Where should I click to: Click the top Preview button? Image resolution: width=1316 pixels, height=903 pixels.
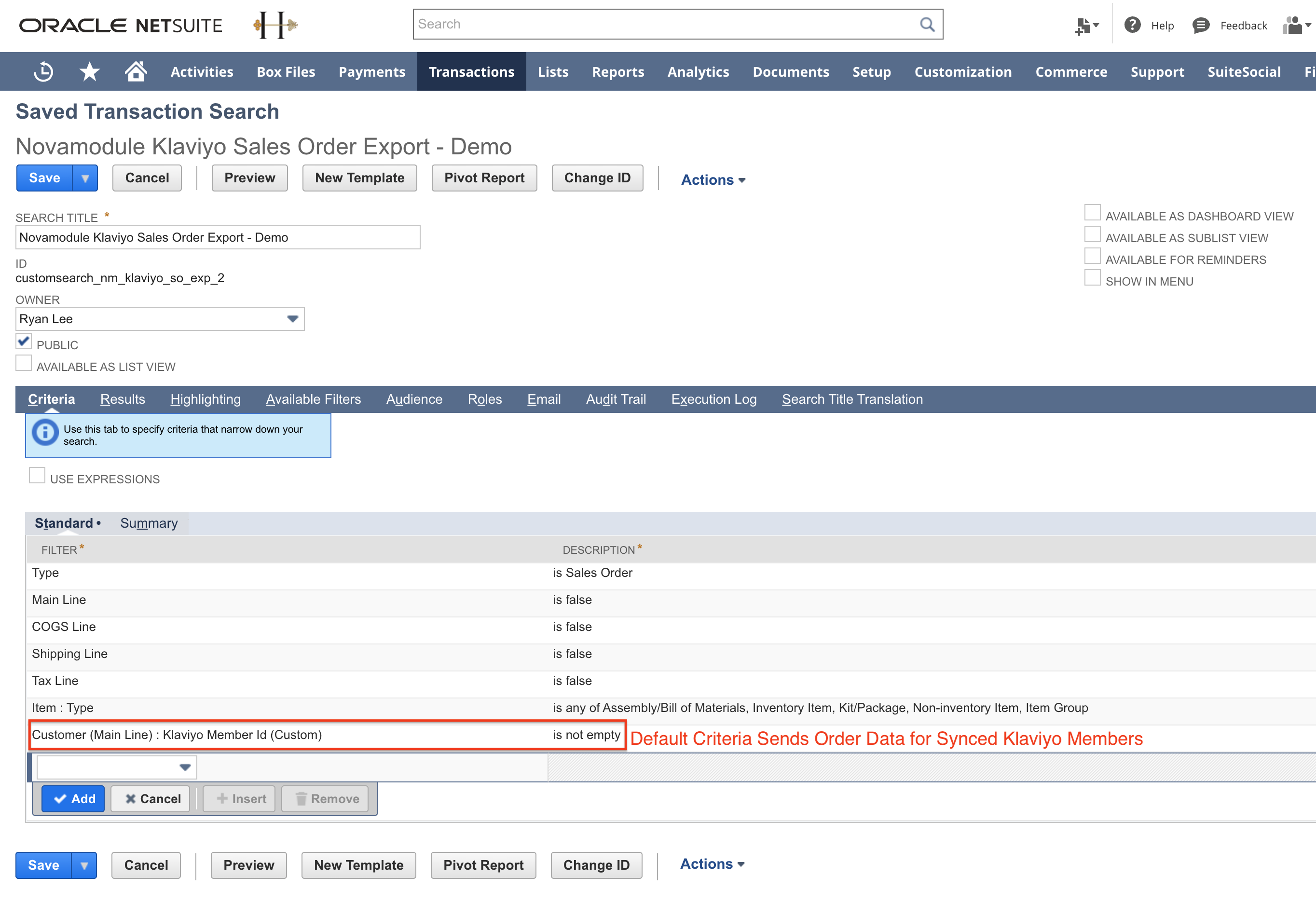click(250, 178)
